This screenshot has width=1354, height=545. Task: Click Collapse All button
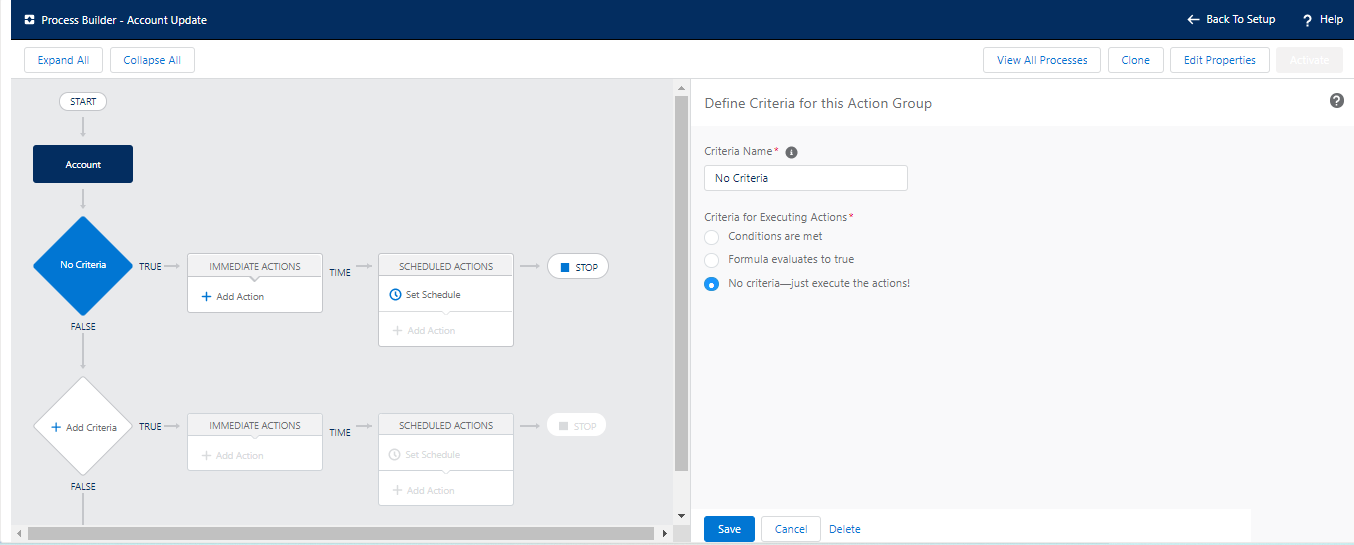pyautogui.click(x=152, y=60)
